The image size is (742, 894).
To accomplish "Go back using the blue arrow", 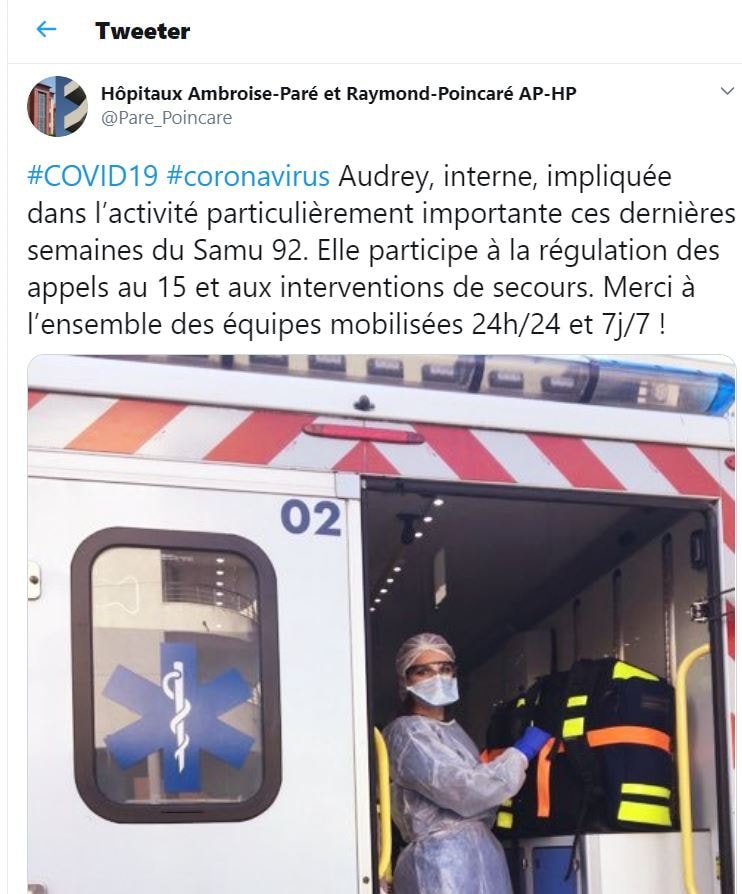I will (x=46, y=29).
